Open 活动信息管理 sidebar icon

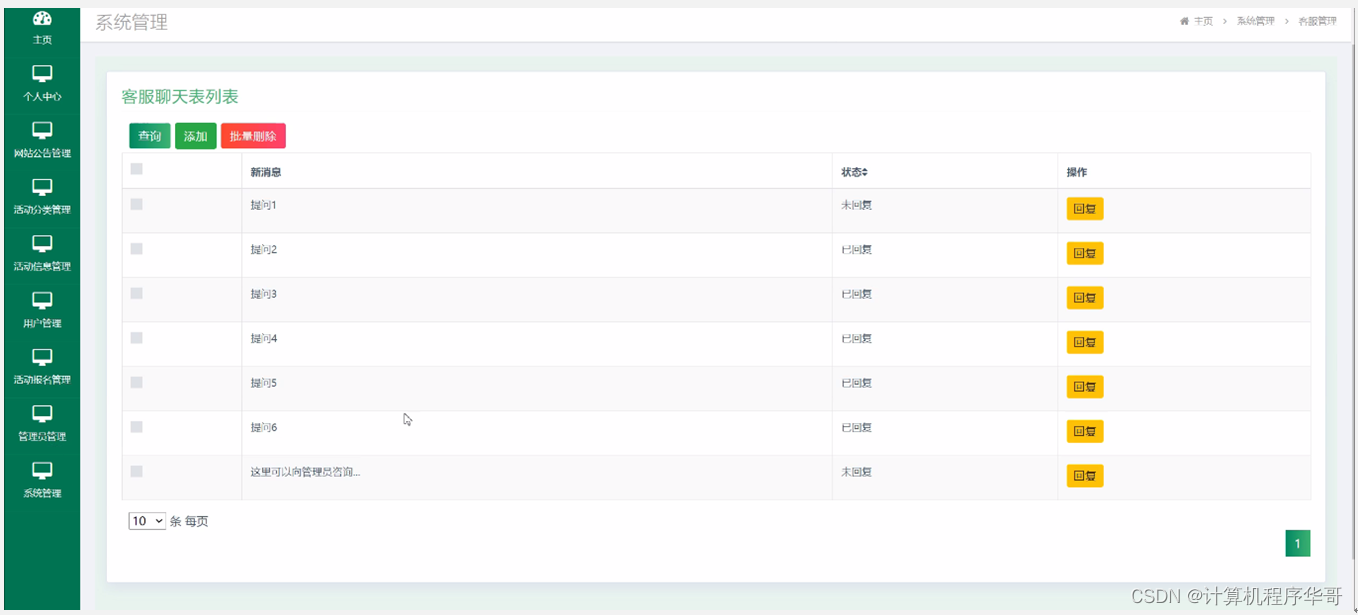tap(42, 244)
